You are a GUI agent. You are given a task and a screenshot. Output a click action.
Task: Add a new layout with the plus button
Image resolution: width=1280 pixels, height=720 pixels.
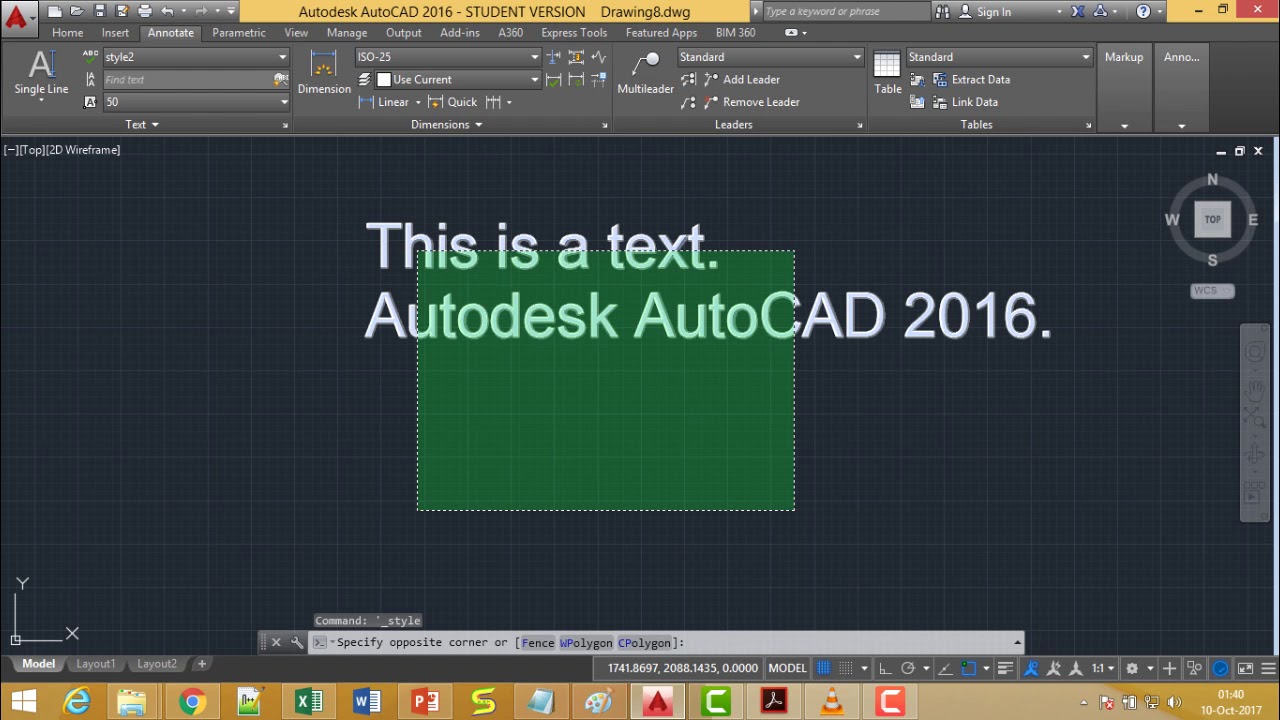click(x=201, y=664)
